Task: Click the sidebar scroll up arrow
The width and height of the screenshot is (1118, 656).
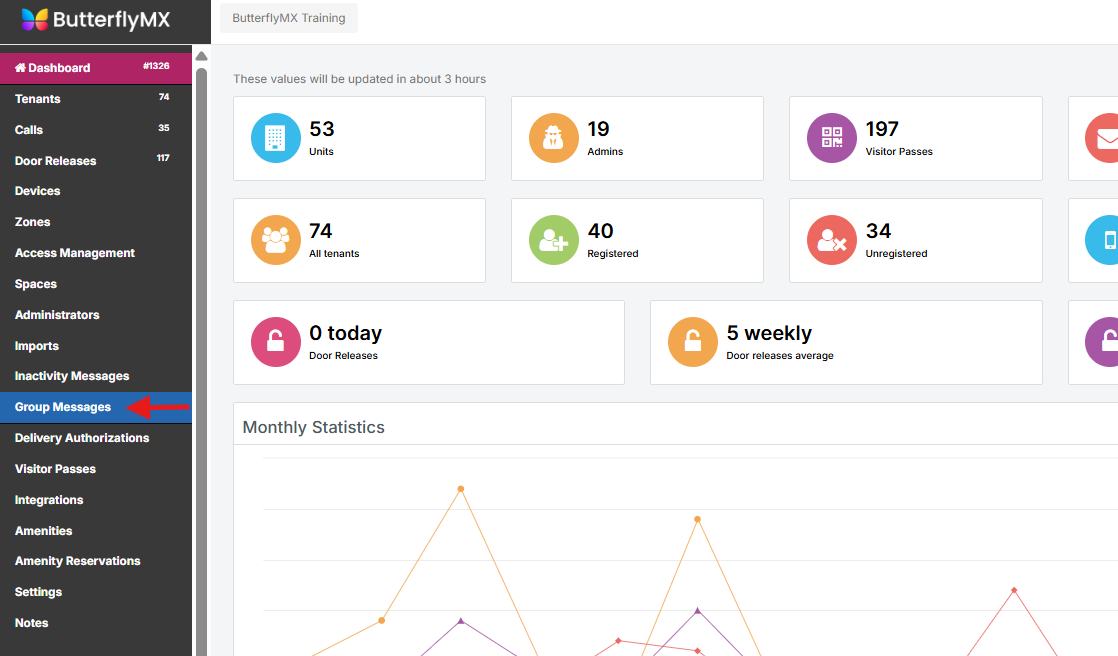Action: (201, 56)
